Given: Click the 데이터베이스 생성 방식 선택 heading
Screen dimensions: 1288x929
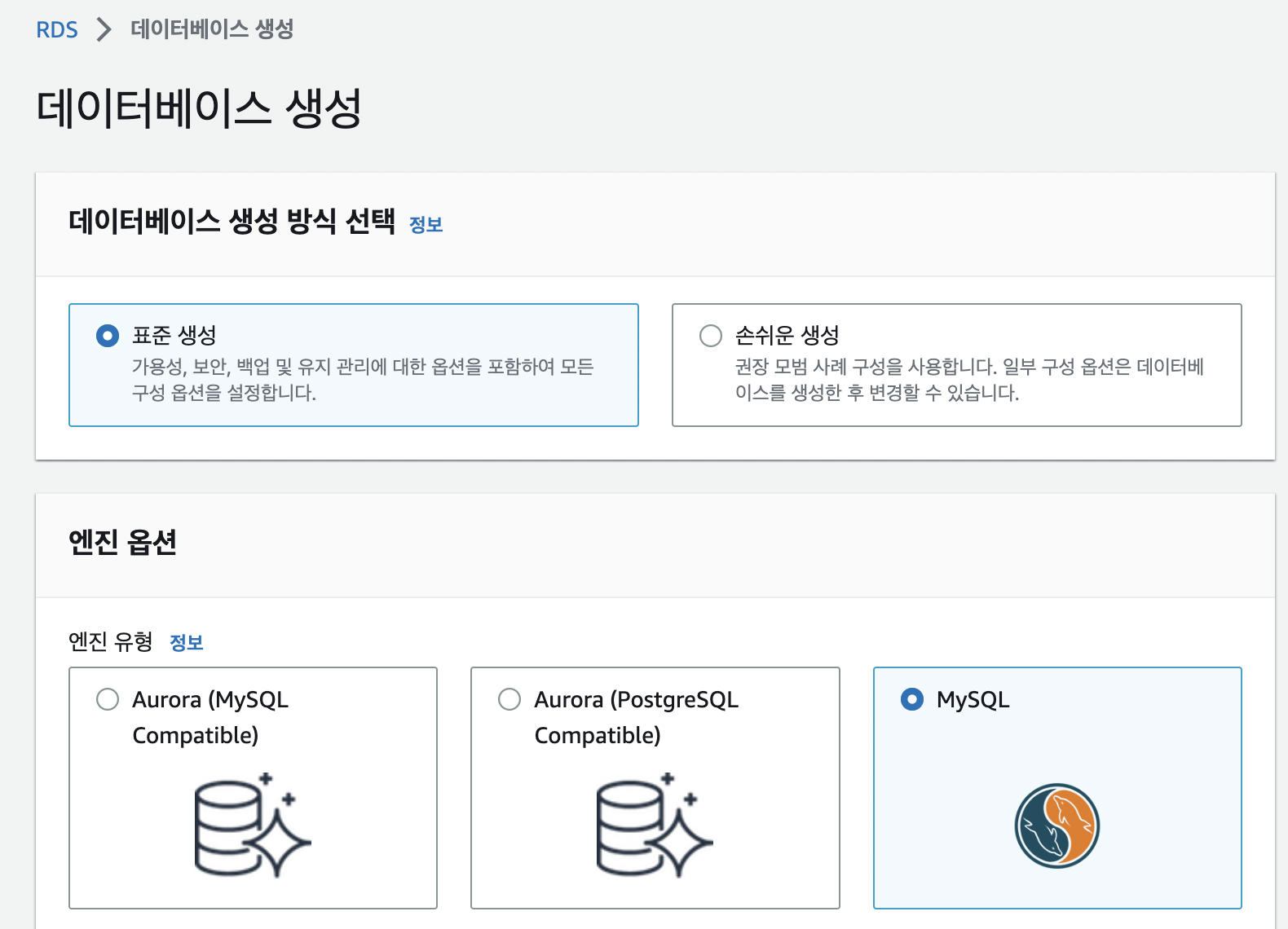Looking at the screenshot, I should pyautogui.click(x=232, y=221).
